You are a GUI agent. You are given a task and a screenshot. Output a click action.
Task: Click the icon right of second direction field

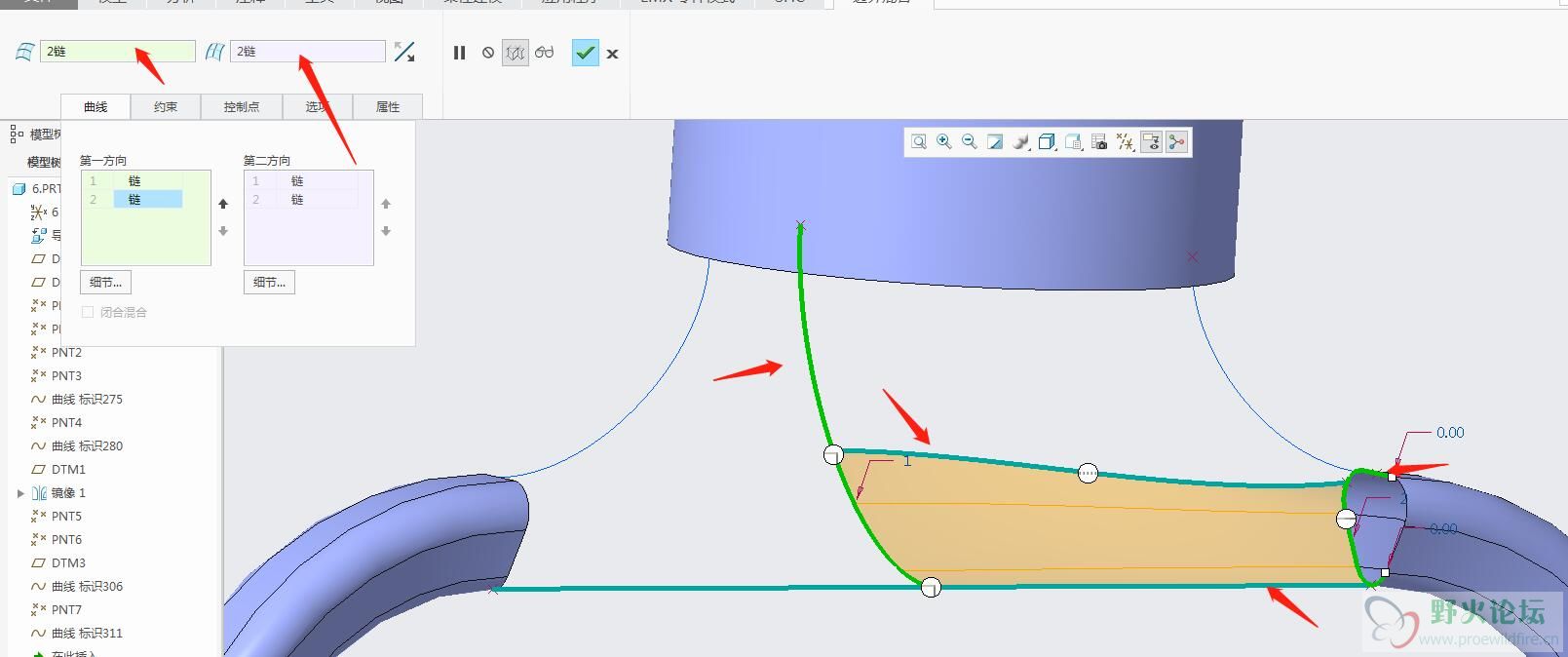tap(404, 52)
